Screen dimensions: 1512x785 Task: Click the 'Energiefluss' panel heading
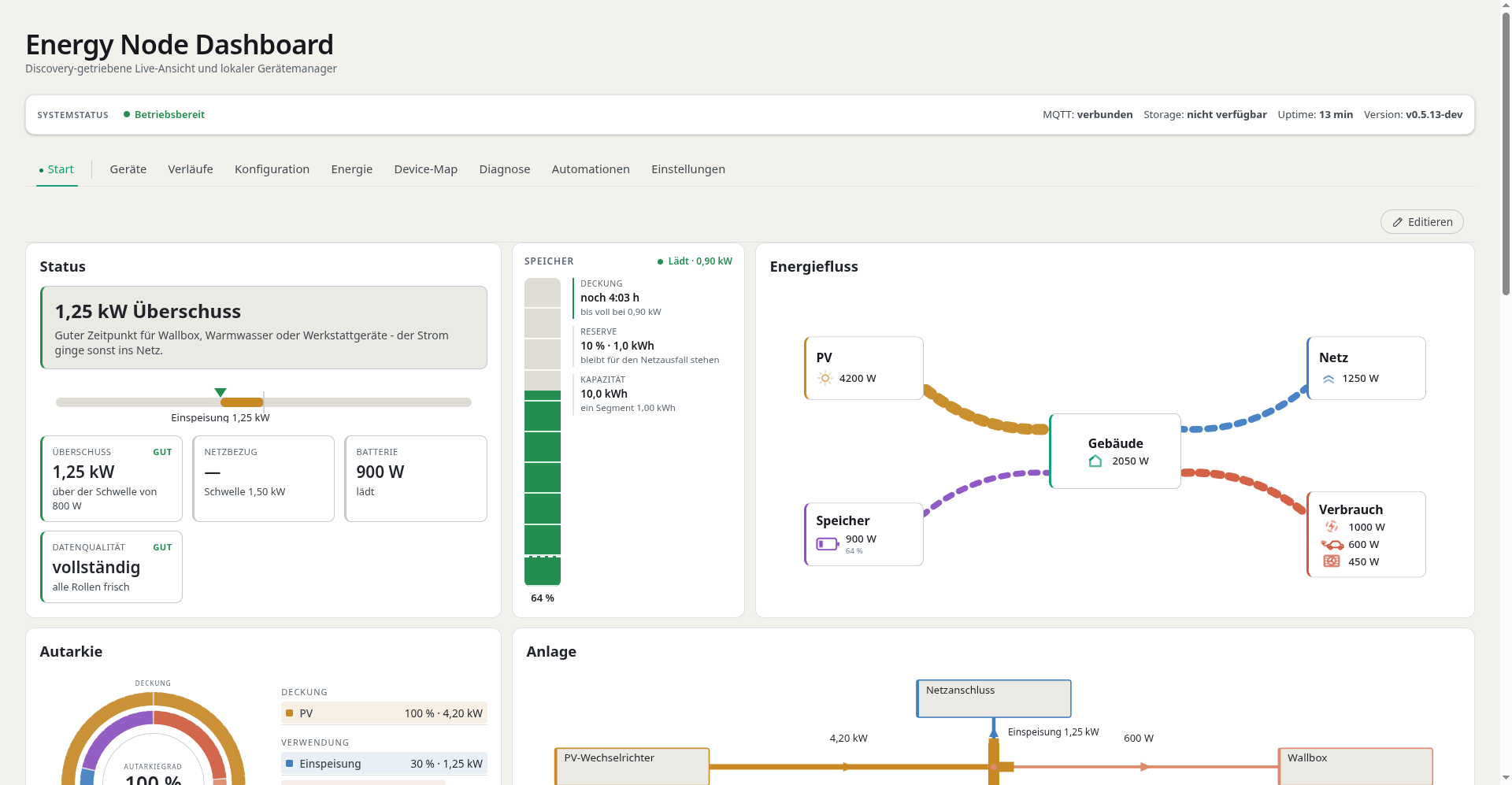pos(814,267)
